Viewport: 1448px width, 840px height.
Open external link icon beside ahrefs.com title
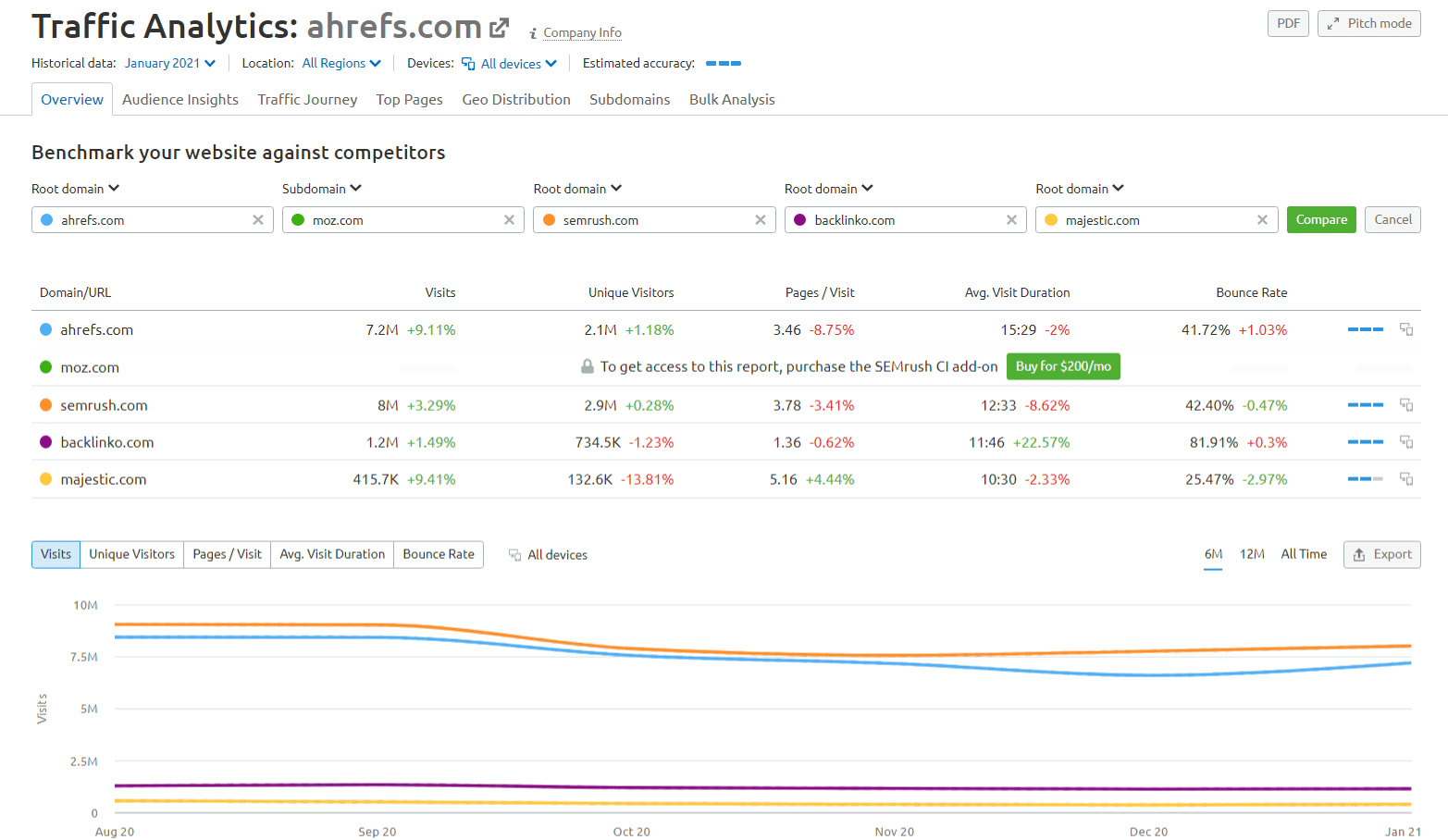499,28
